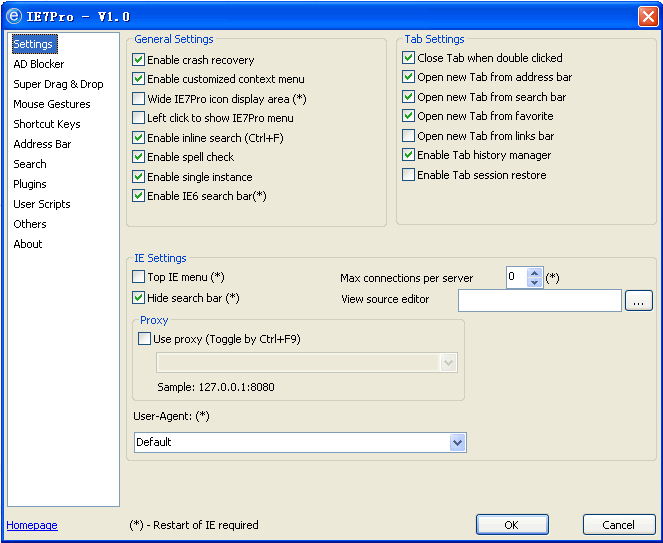Viewport: 663px width, 543px height.
Task: Increase max connections per server value
Action: coord(534,274)
